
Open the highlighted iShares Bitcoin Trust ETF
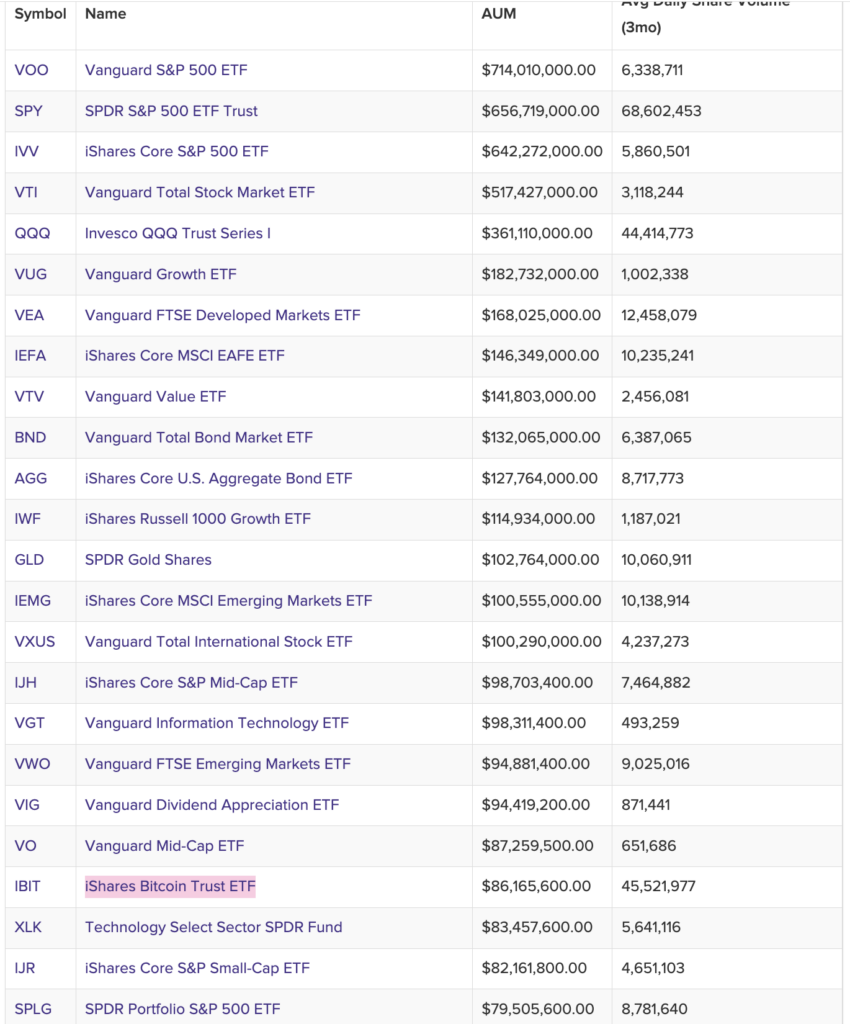click(x=170, y=886)
